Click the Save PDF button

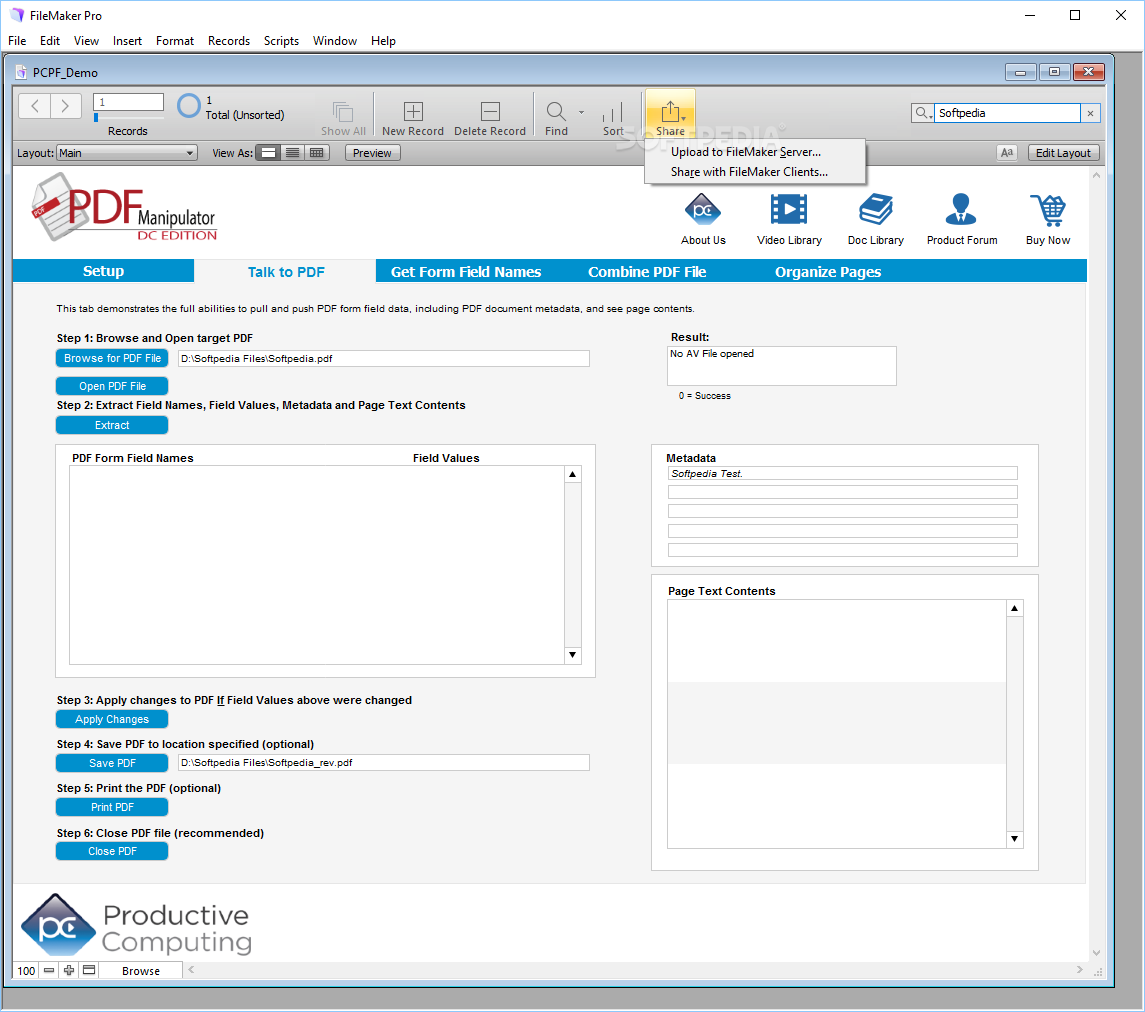112,763
